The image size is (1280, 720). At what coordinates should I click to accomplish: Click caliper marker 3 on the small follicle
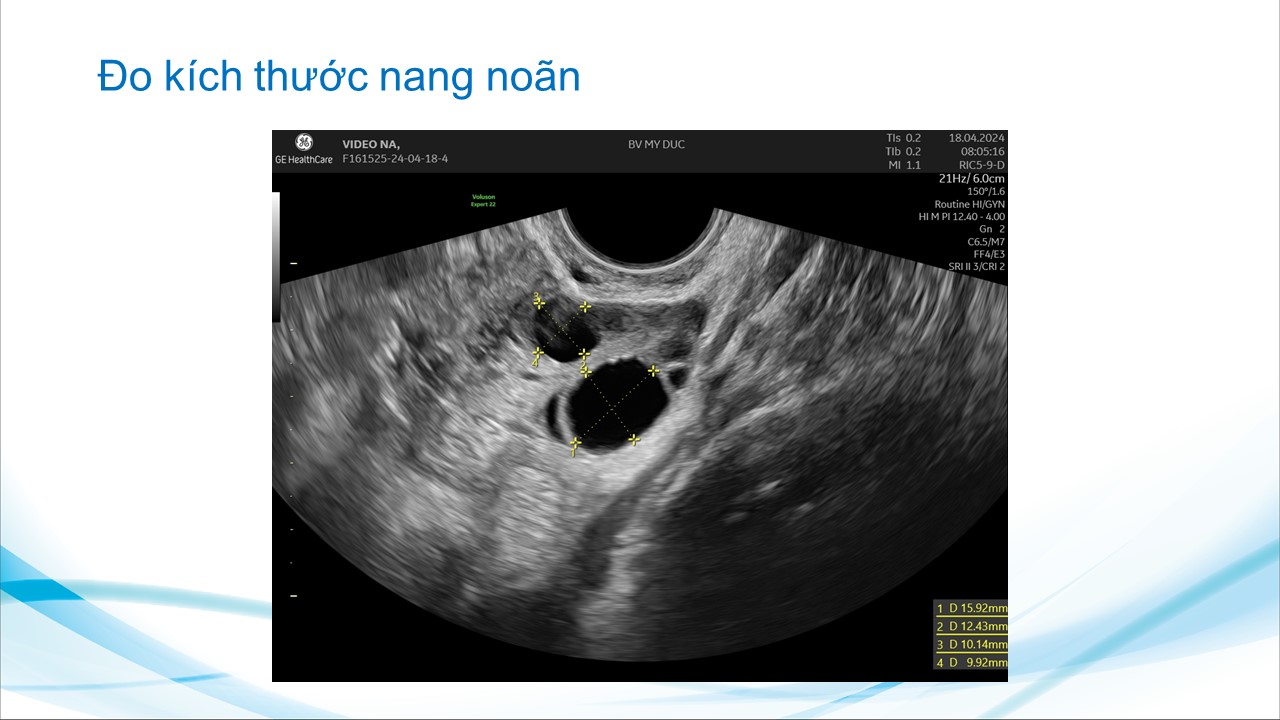[539, 301]
